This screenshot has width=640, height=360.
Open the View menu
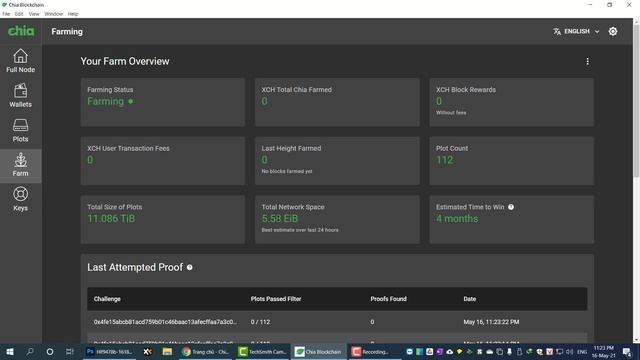(x=34, y=14)
